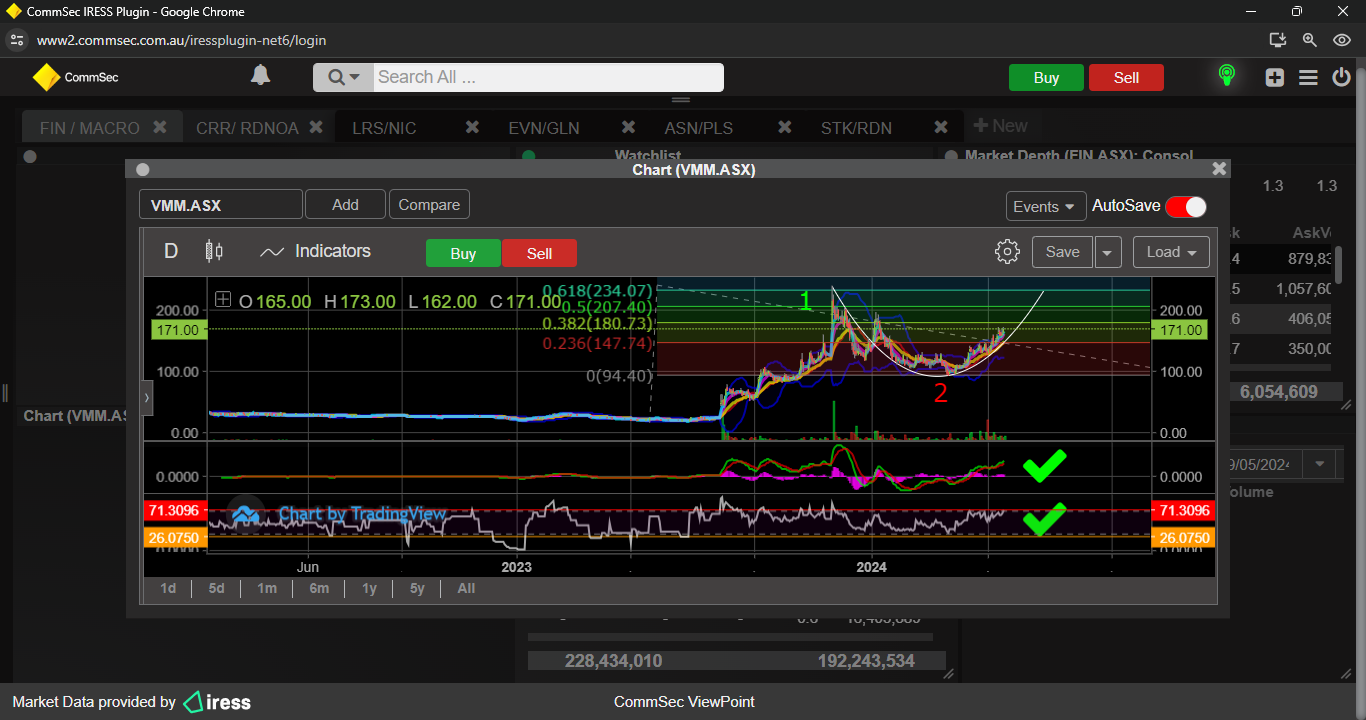Switch to the ASN/PLS tab
The width and height of the screenshot is (1366, 720).
click(699, 128)
